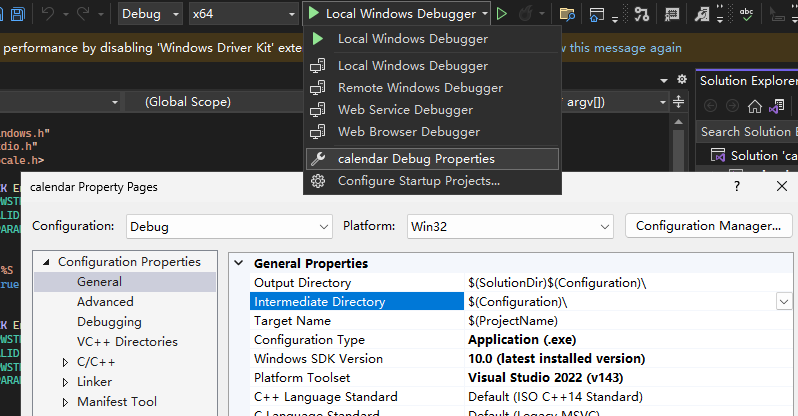Click the Visual Studio 2022 (v143) toolset value

coord(546,378)
